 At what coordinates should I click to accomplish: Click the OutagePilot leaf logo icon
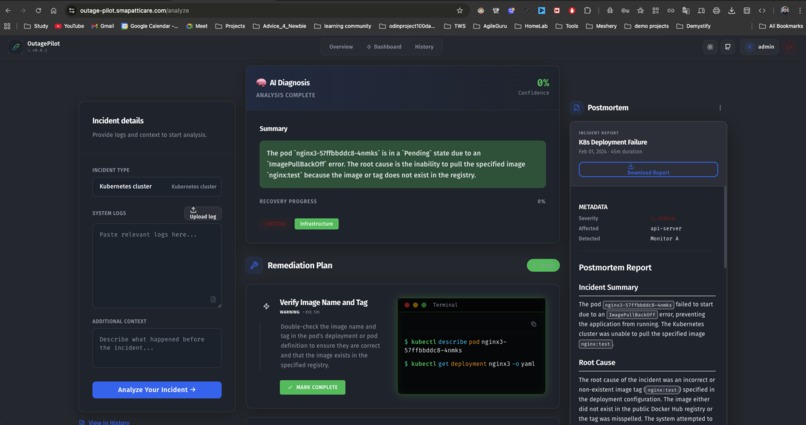point(15,47)
